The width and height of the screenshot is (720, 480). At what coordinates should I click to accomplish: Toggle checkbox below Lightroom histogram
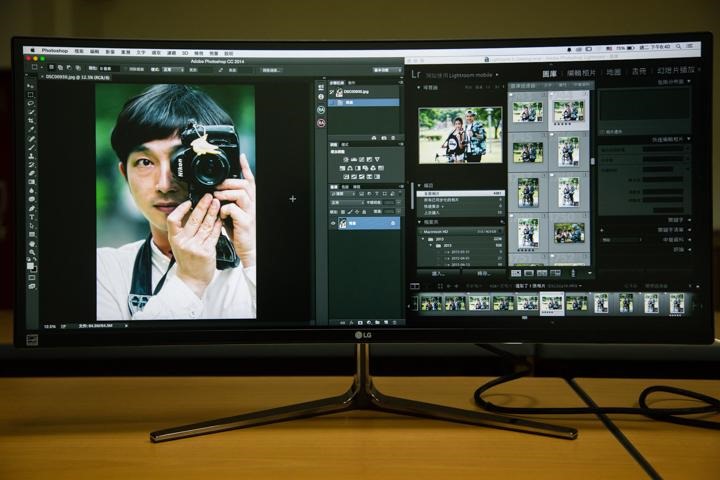pos(603,132)
